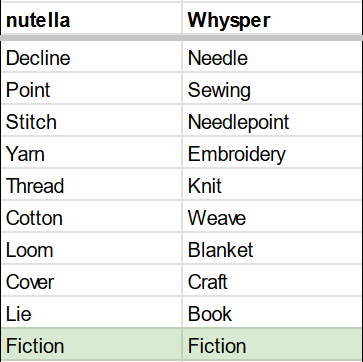Select the Weave cell
This screenshot has height=362, width=363.
273,216
